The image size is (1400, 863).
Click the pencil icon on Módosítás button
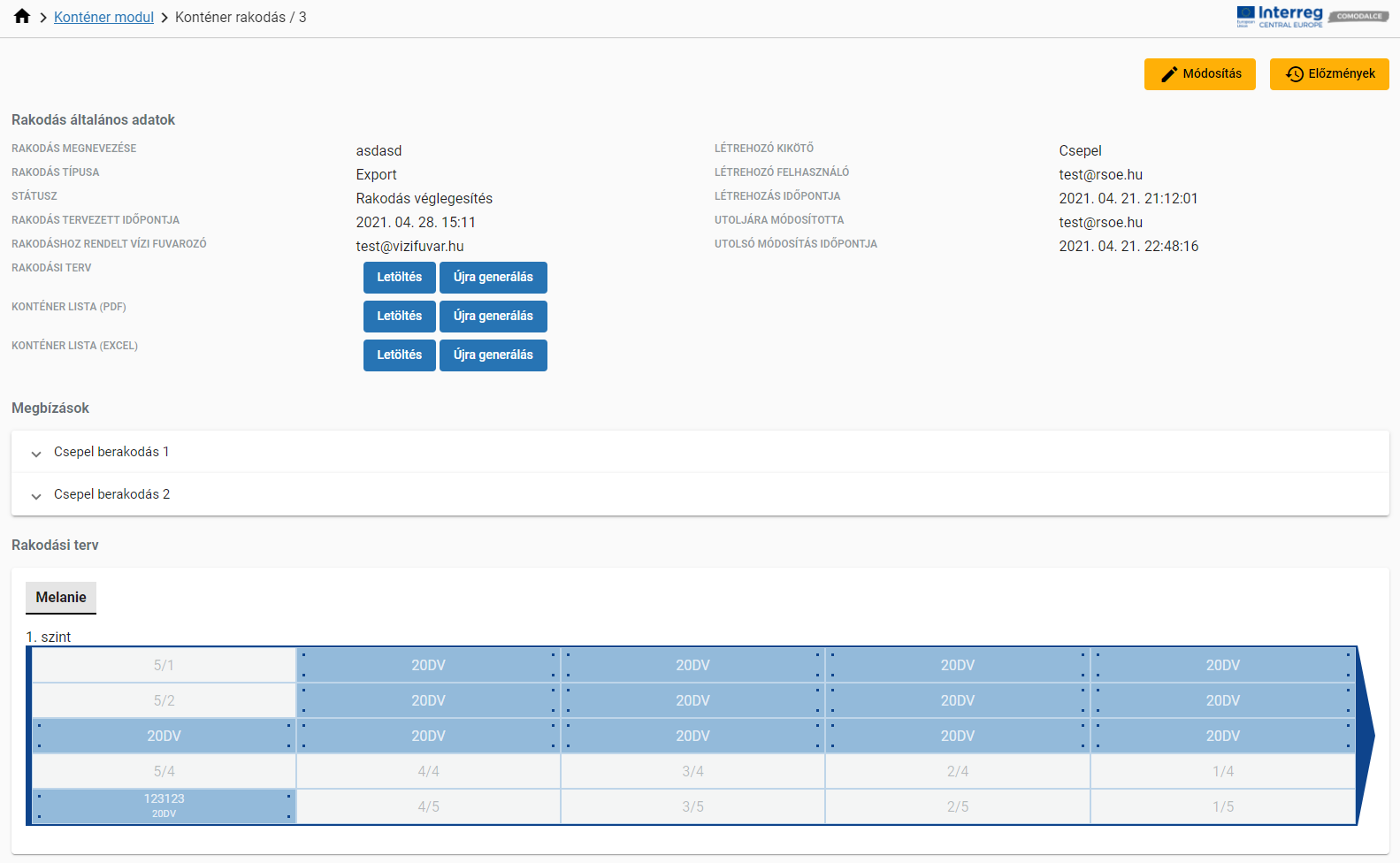click(1169, 74)
